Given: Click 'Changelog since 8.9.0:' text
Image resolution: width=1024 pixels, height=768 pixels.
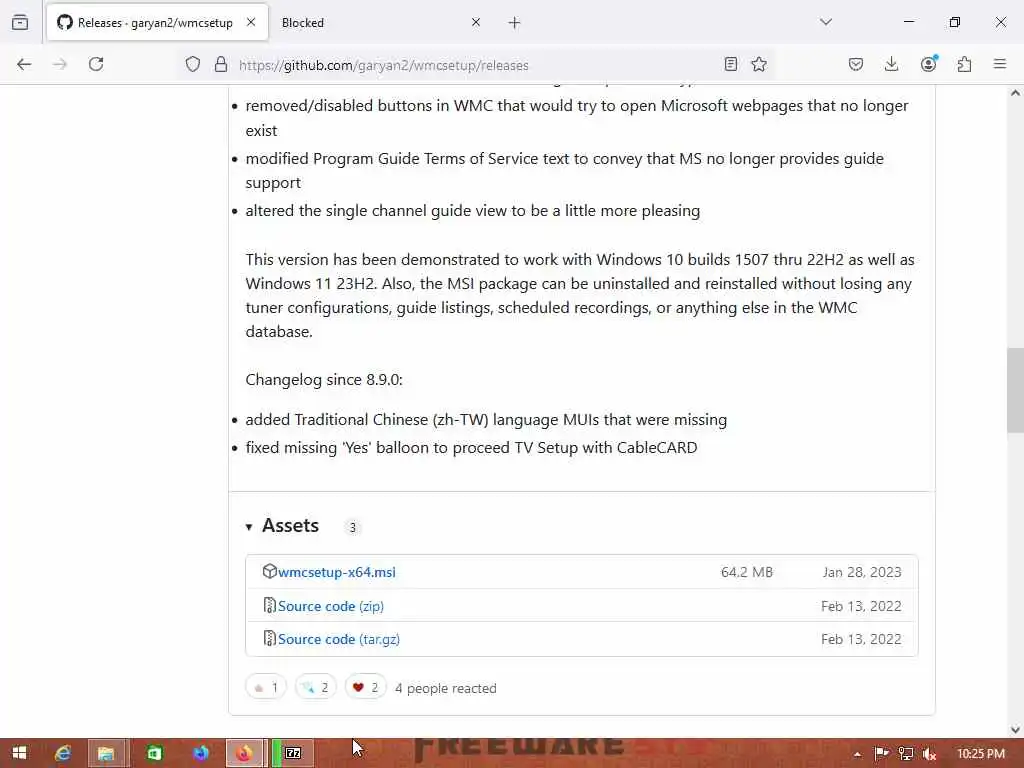Looking at the screenshot, I should tap(324, 379).
